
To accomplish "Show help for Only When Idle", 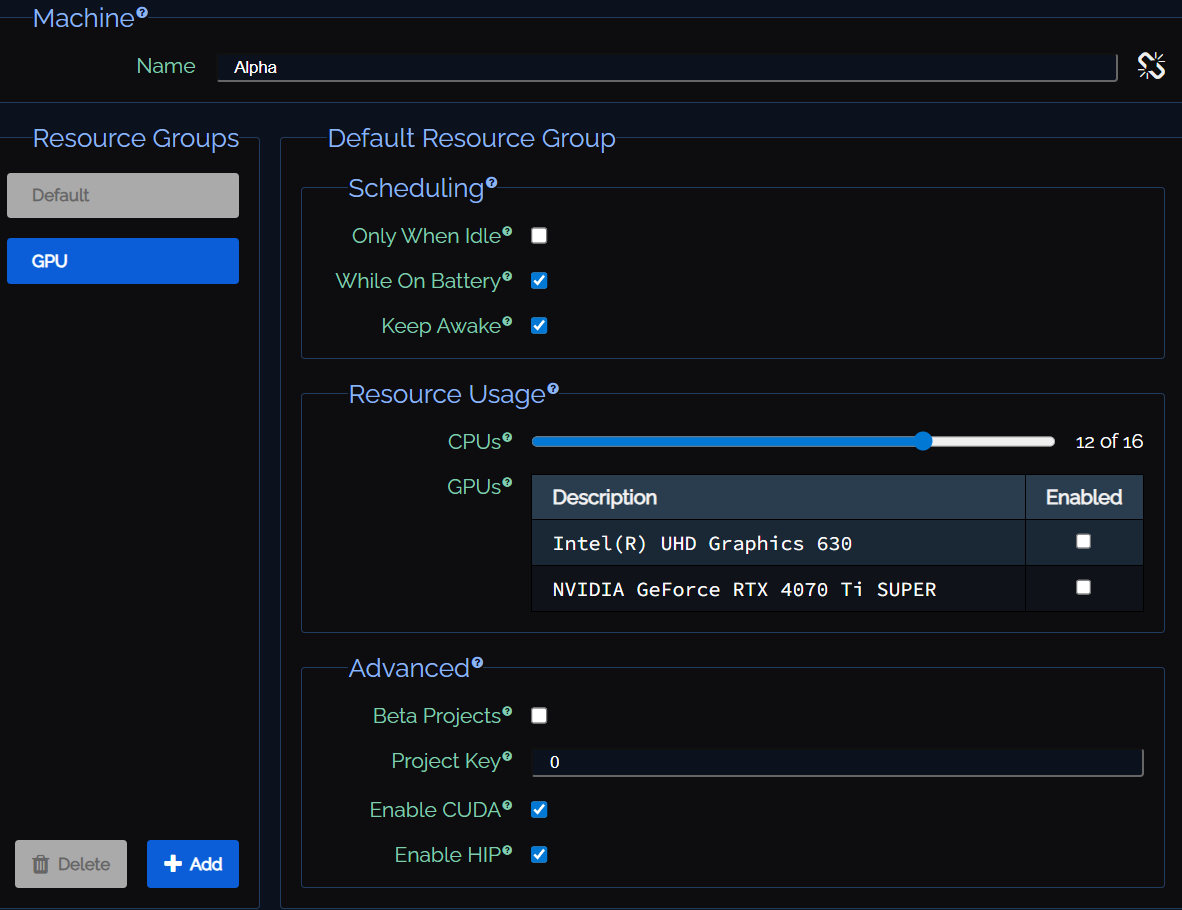I will click(x=507, y=231).
